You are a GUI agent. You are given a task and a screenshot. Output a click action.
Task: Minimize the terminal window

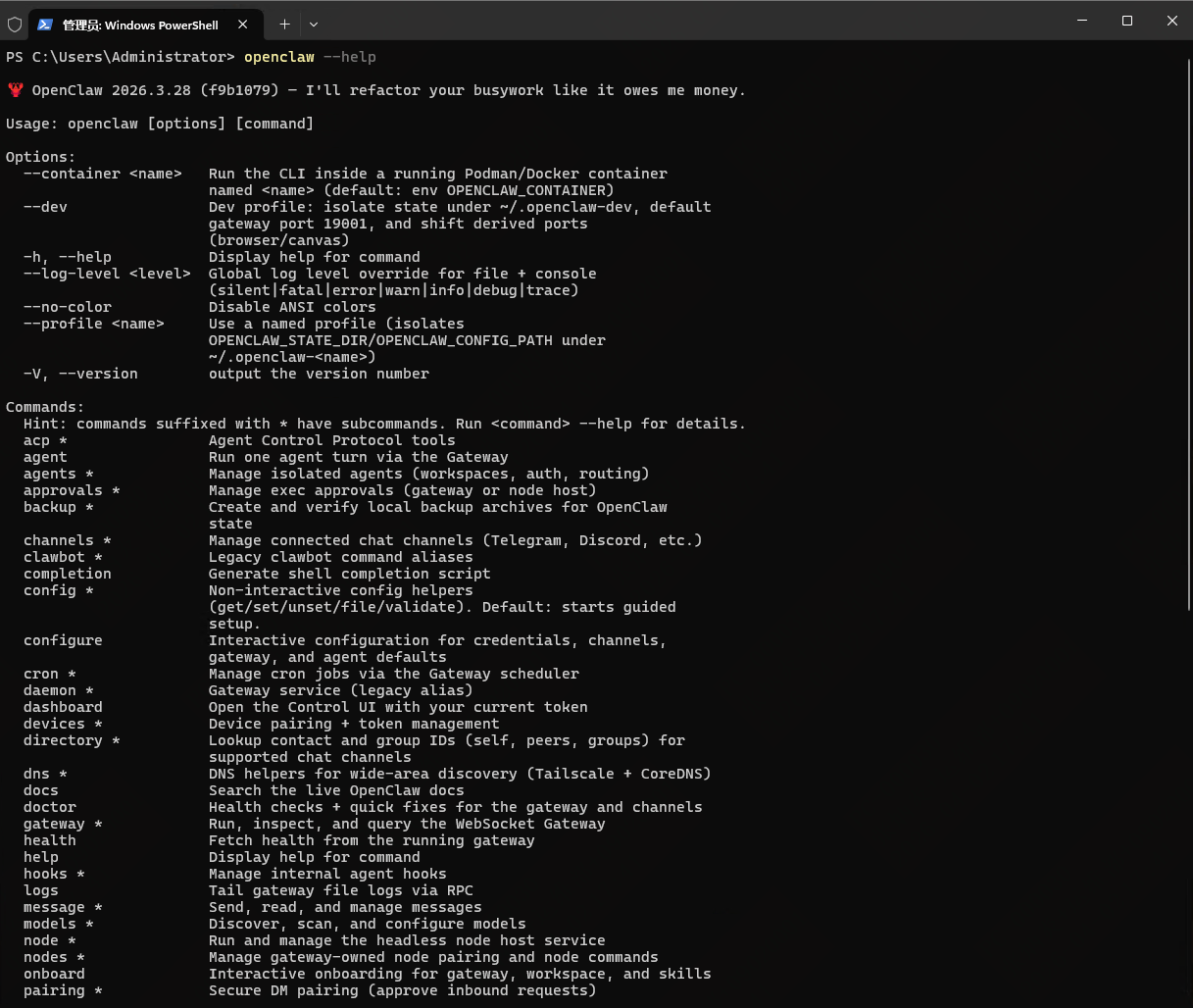coord(1082,21)
